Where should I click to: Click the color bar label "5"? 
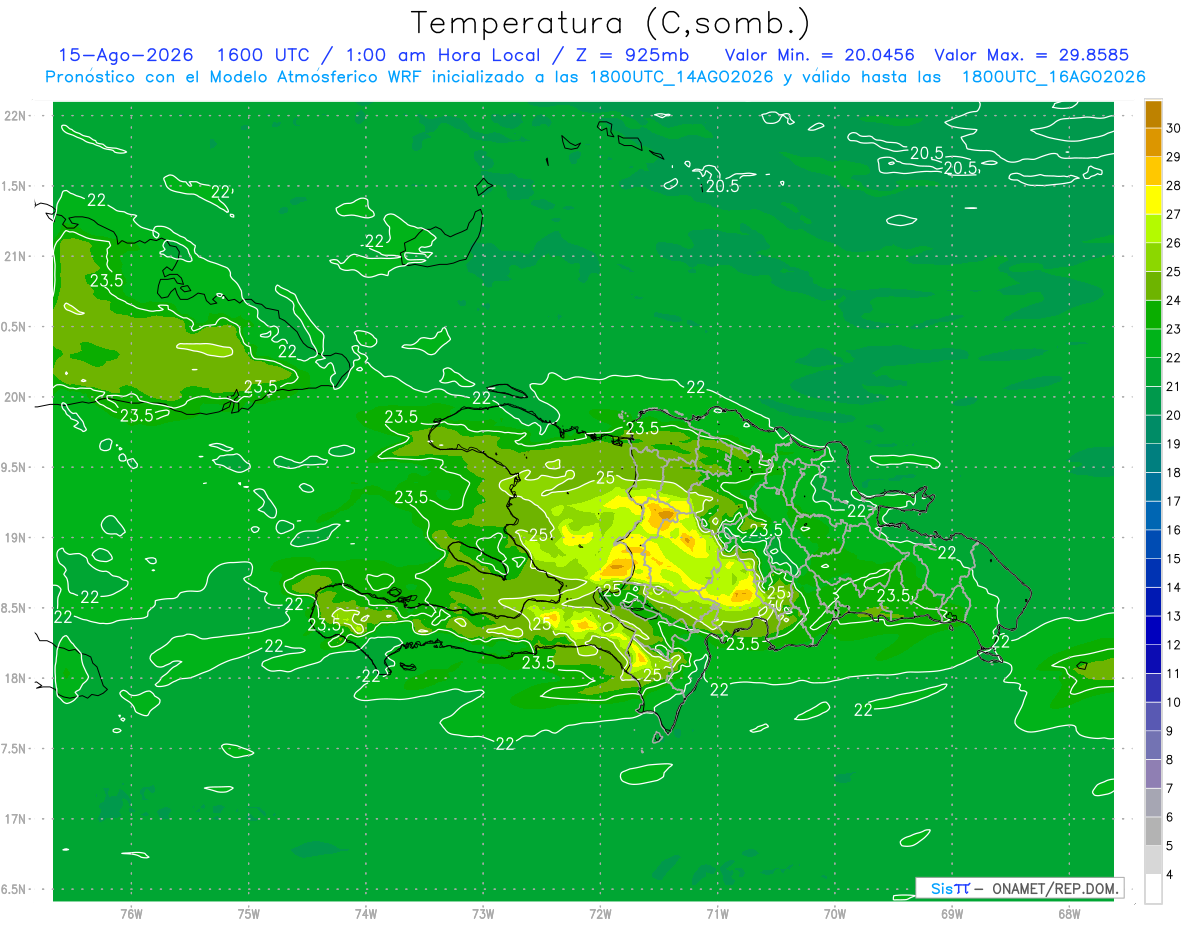(1171, 847)
